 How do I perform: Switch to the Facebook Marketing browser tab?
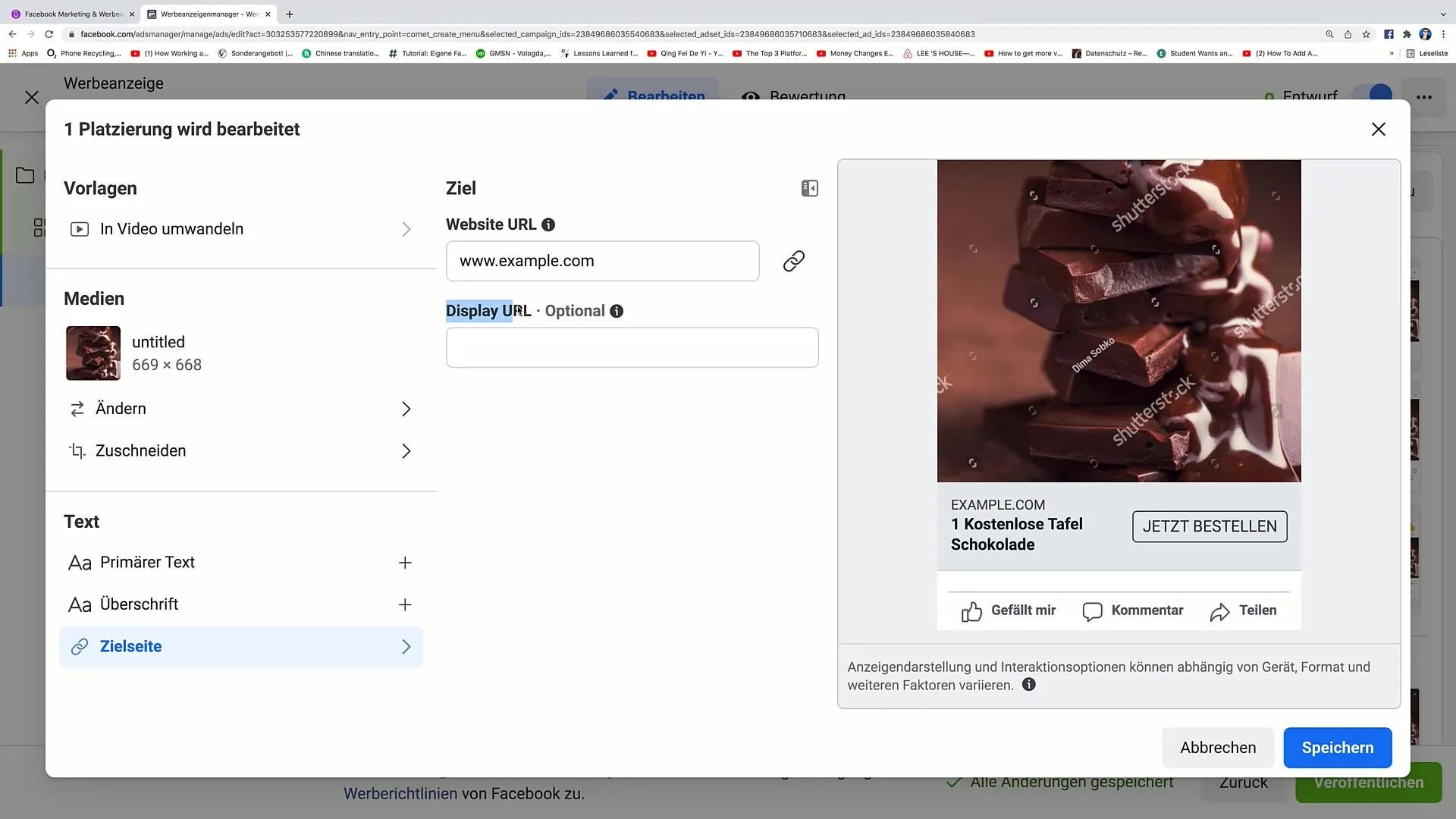point(73,14)
